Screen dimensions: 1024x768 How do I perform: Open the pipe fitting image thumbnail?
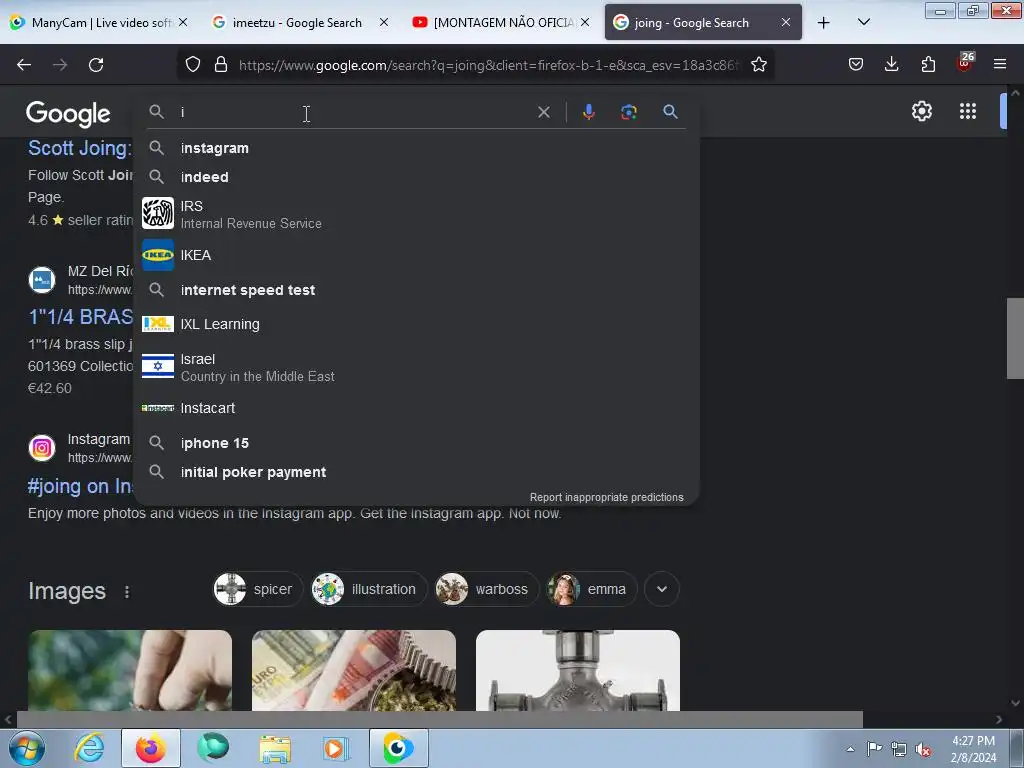[x=577, y=670]
